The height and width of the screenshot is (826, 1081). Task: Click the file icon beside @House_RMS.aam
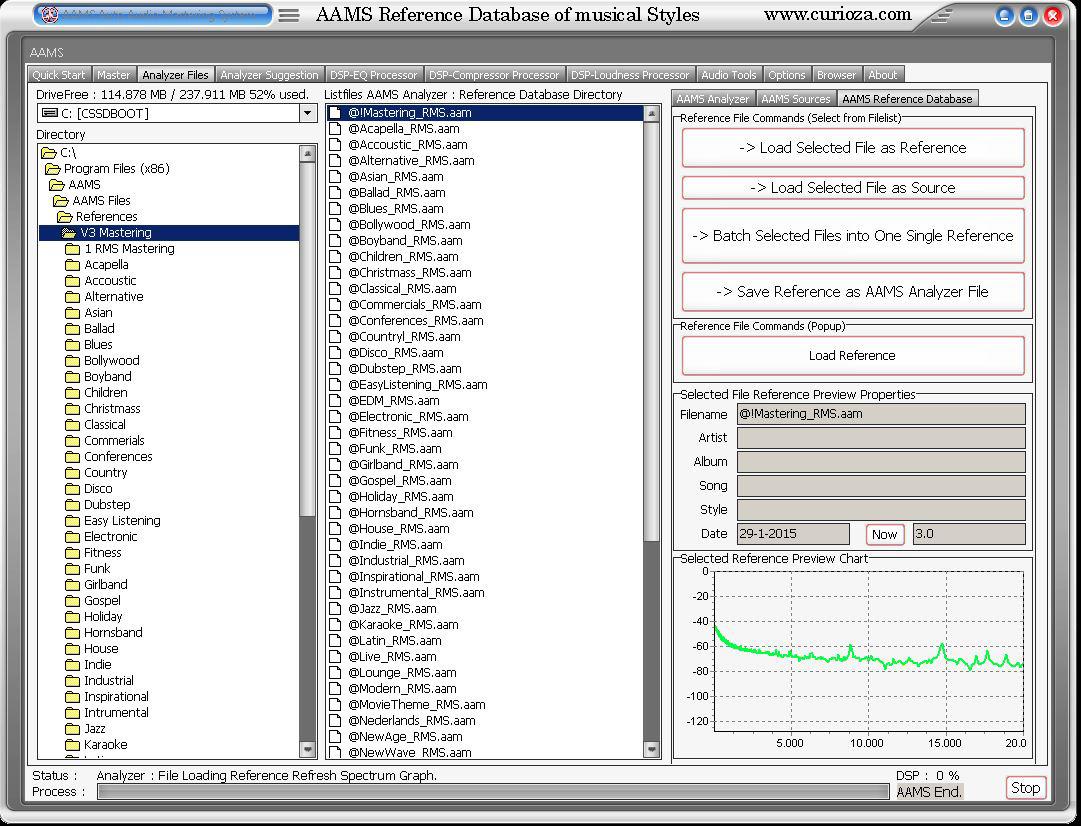point(335,528)
